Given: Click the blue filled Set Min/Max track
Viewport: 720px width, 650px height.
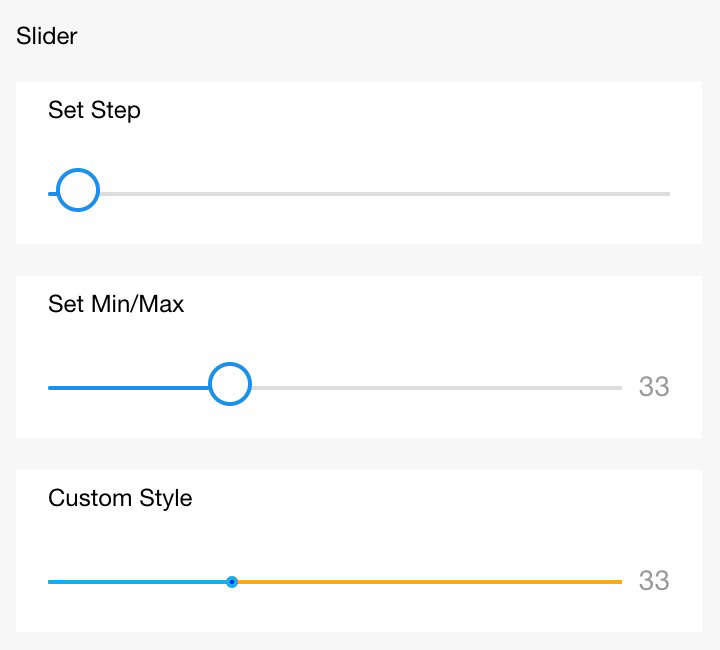Looking at the screenshot, I should point(128,387).
